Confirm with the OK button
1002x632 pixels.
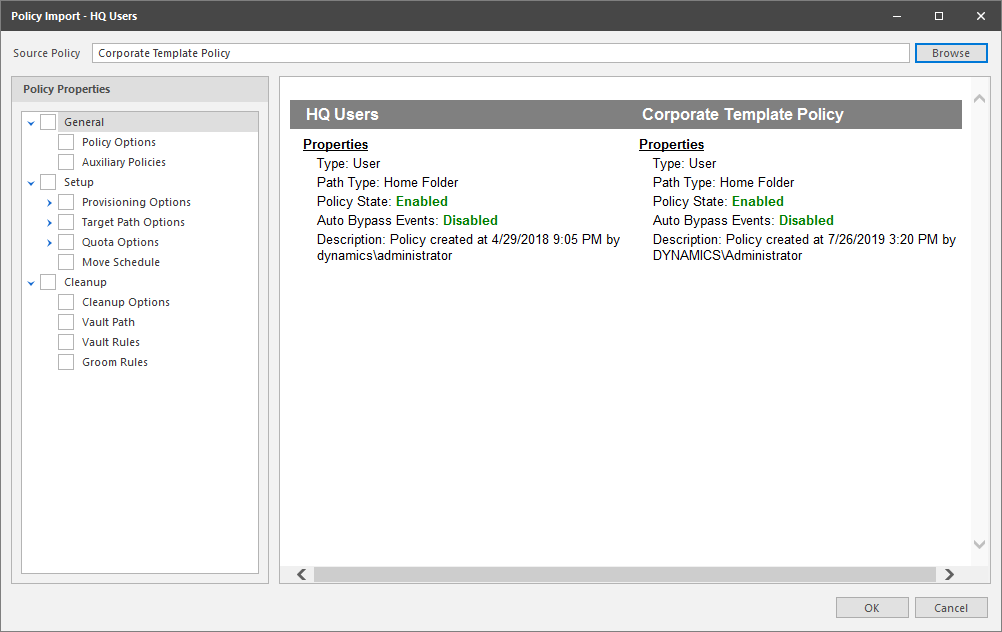click(872, 608)
